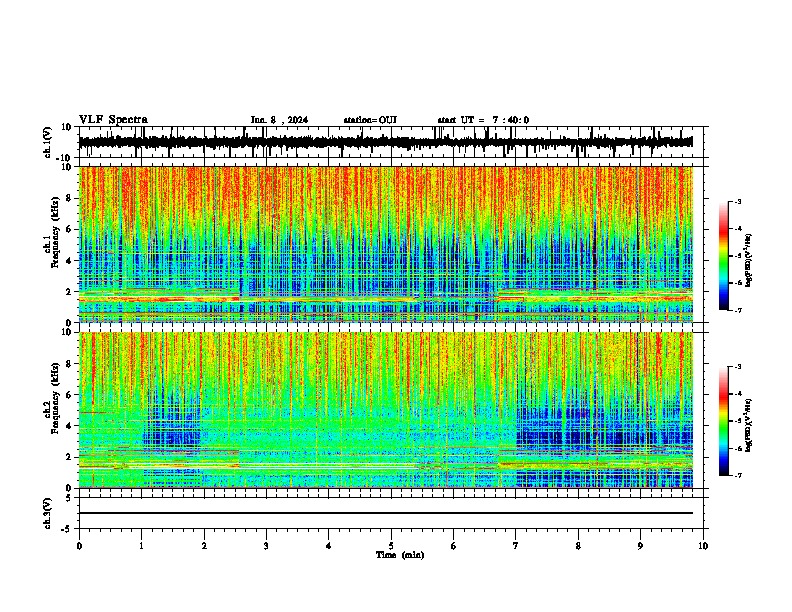Image resolution: width=792 pixels, height=612 pixels.
Task: Click the "start UT = 7:40:0" text
Action: pos(483,120)
